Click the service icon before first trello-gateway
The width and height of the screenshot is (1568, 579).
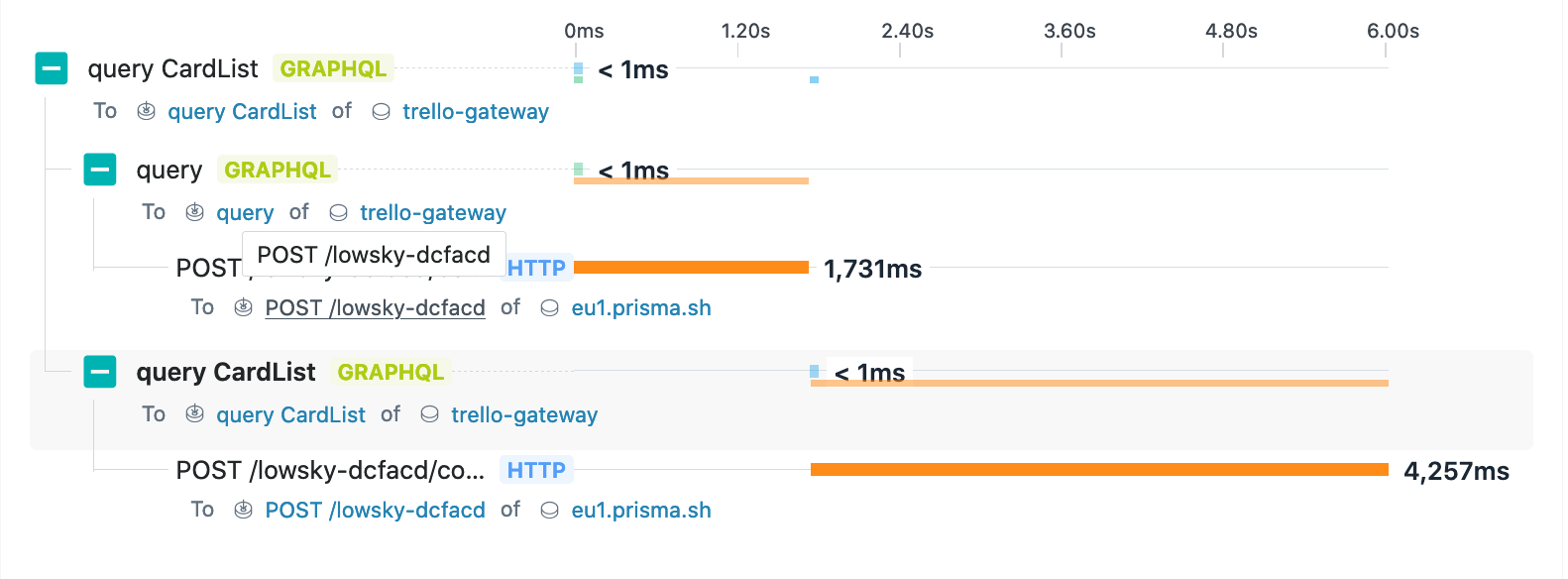click(381, 112)
